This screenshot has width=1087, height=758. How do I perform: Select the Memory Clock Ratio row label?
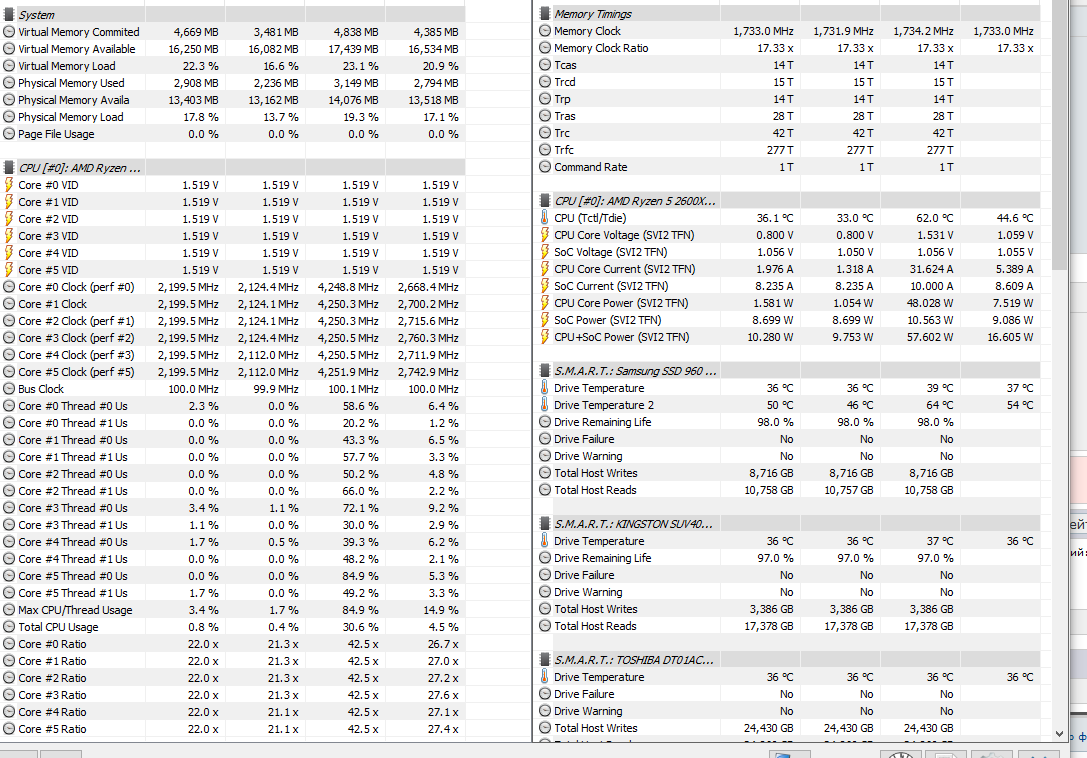[x=601, y=48]
